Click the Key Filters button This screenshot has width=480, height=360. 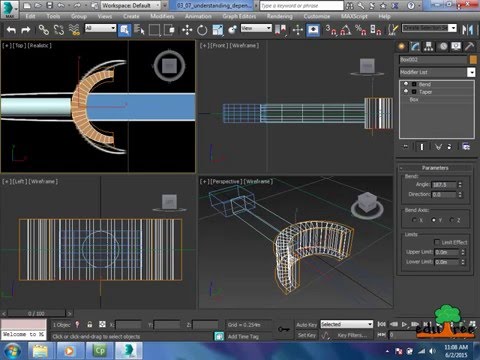[x=352, y=335]
